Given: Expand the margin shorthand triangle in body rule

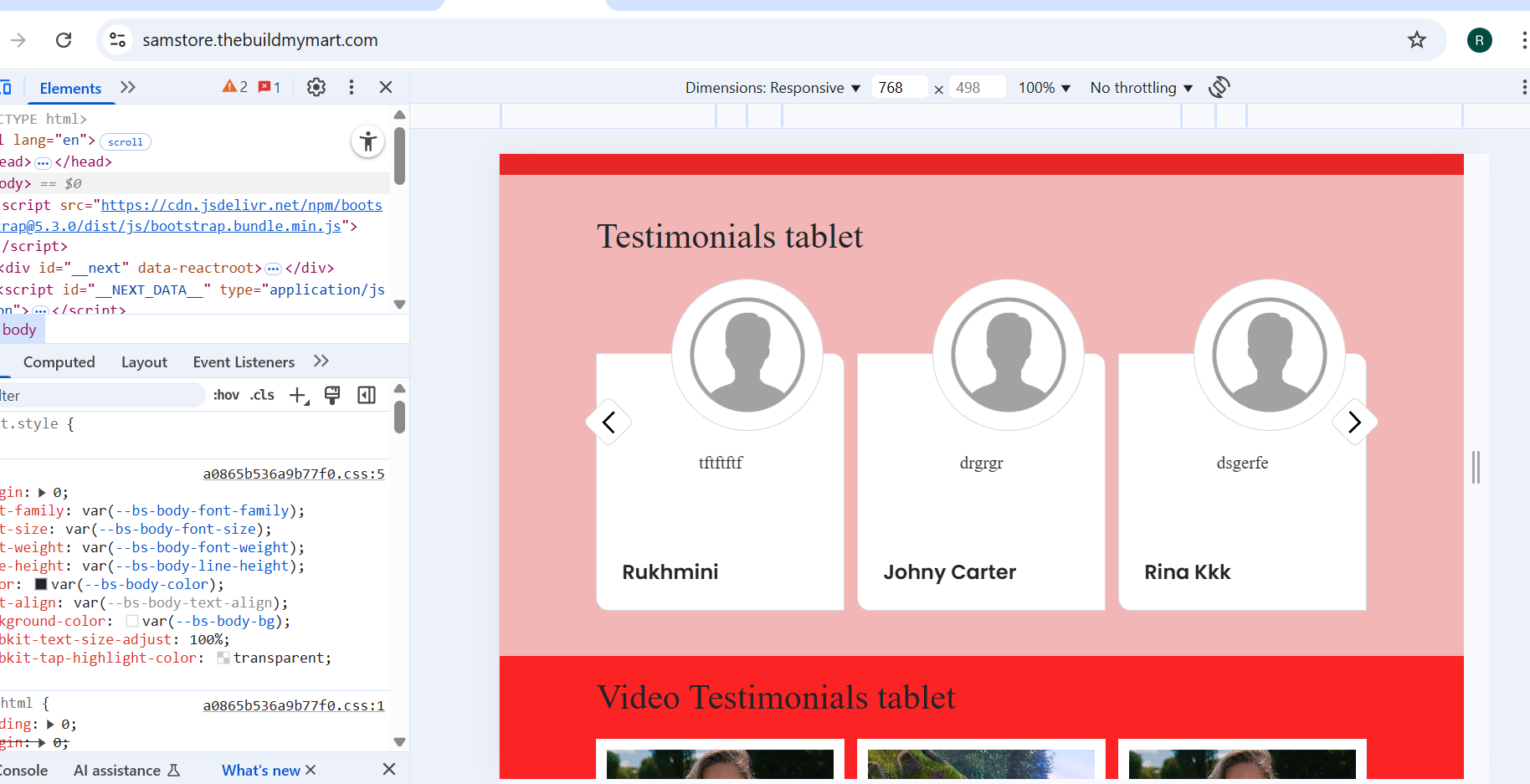Looking at the screenshot, I should point(42,493).
